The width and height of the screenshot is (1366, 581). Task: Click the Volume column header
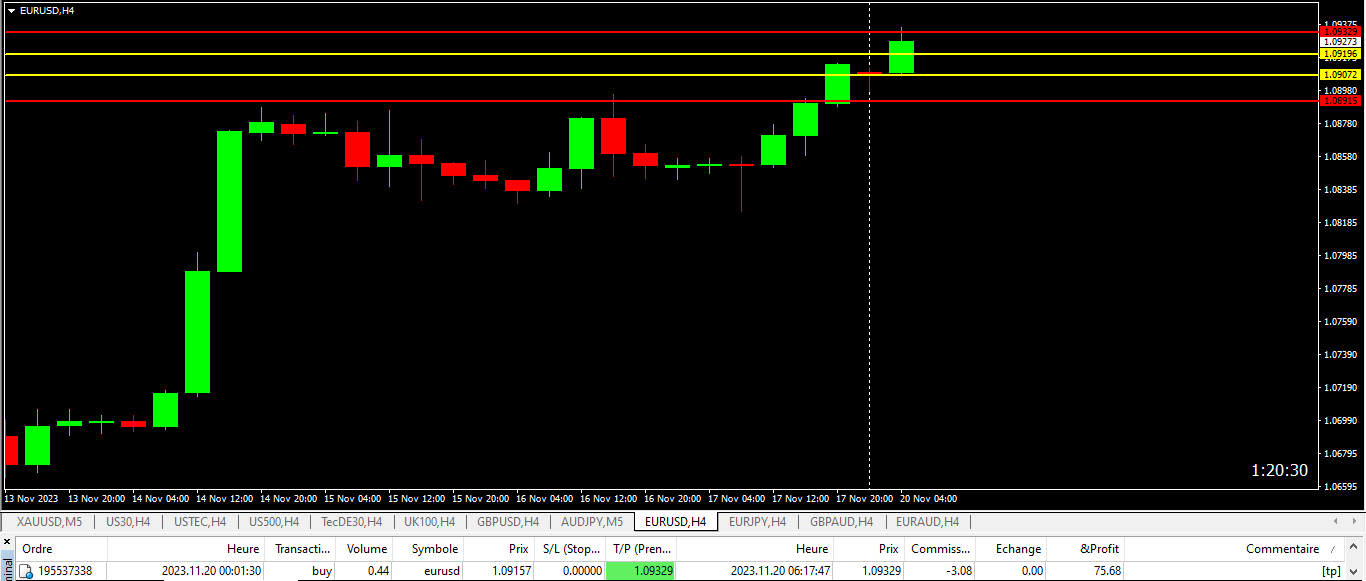pyautogui.click(x=366, y=549)
